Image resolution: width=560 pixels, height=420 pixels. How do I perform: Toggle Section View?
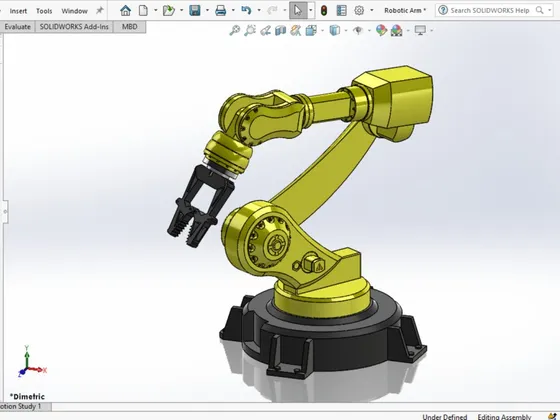(281, 31)
